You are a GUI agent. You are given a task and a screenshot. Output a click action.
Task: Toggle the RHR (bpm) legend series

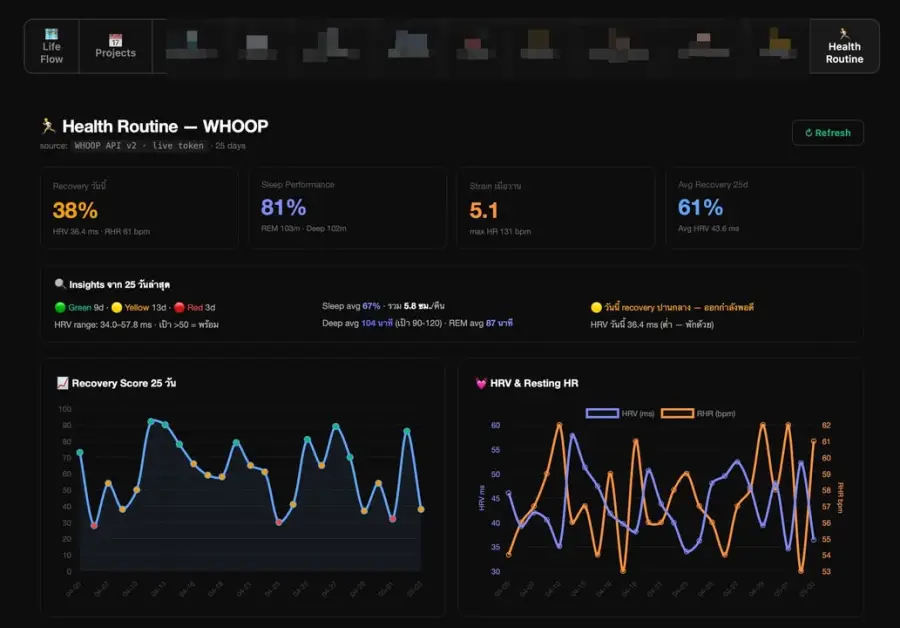click(698, 413)
